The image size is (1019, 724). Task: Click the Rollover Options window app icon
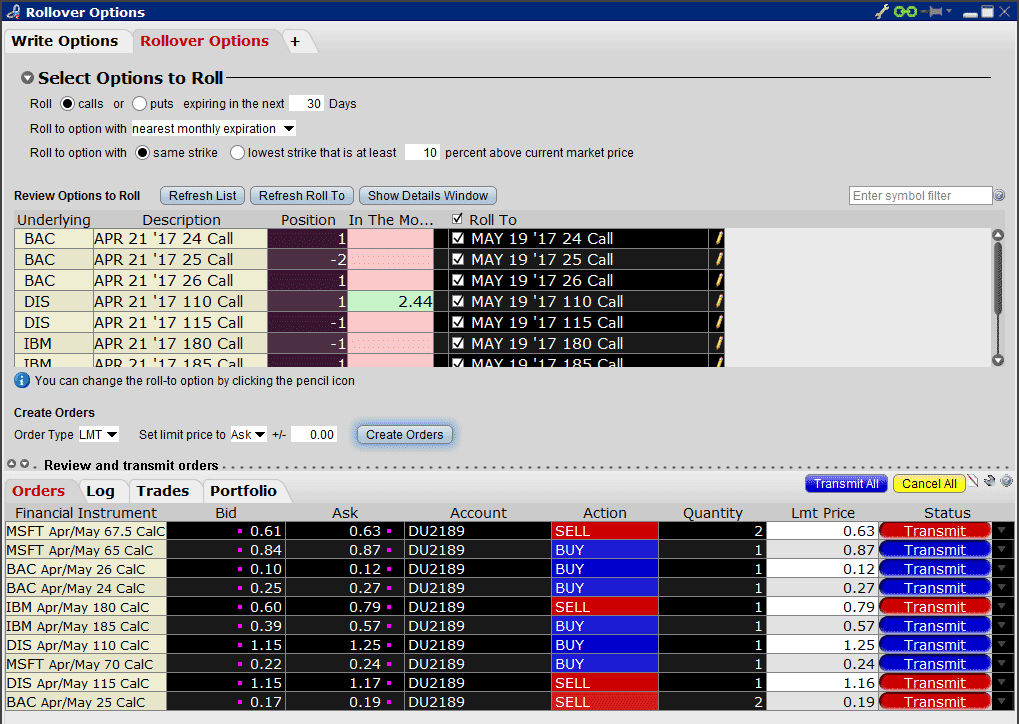pos(13,12)
